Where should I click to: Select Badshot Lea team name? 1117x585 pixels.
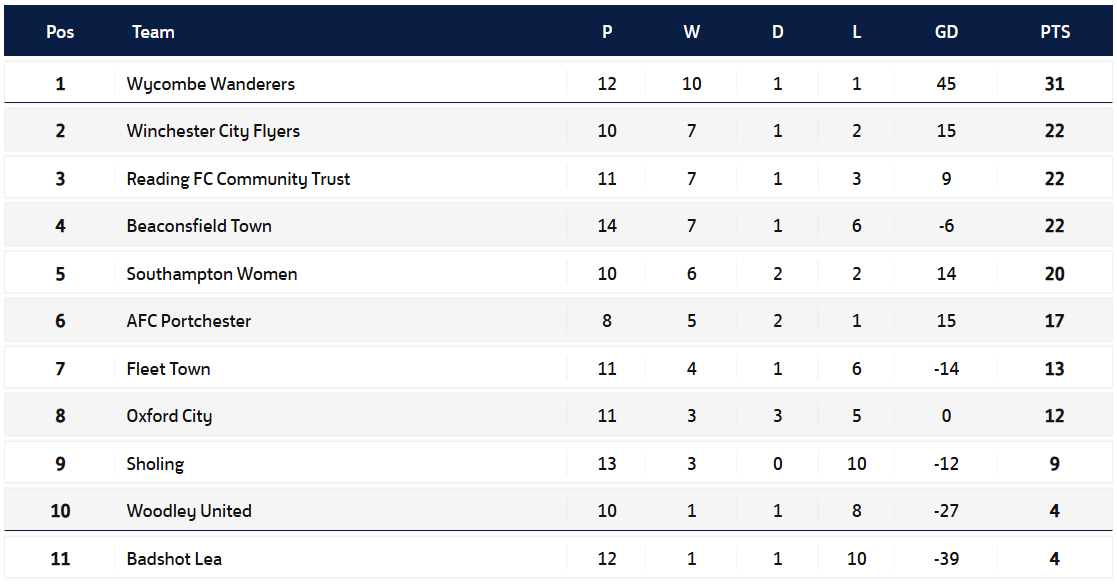pyautogui.click(x=174, y=559)
